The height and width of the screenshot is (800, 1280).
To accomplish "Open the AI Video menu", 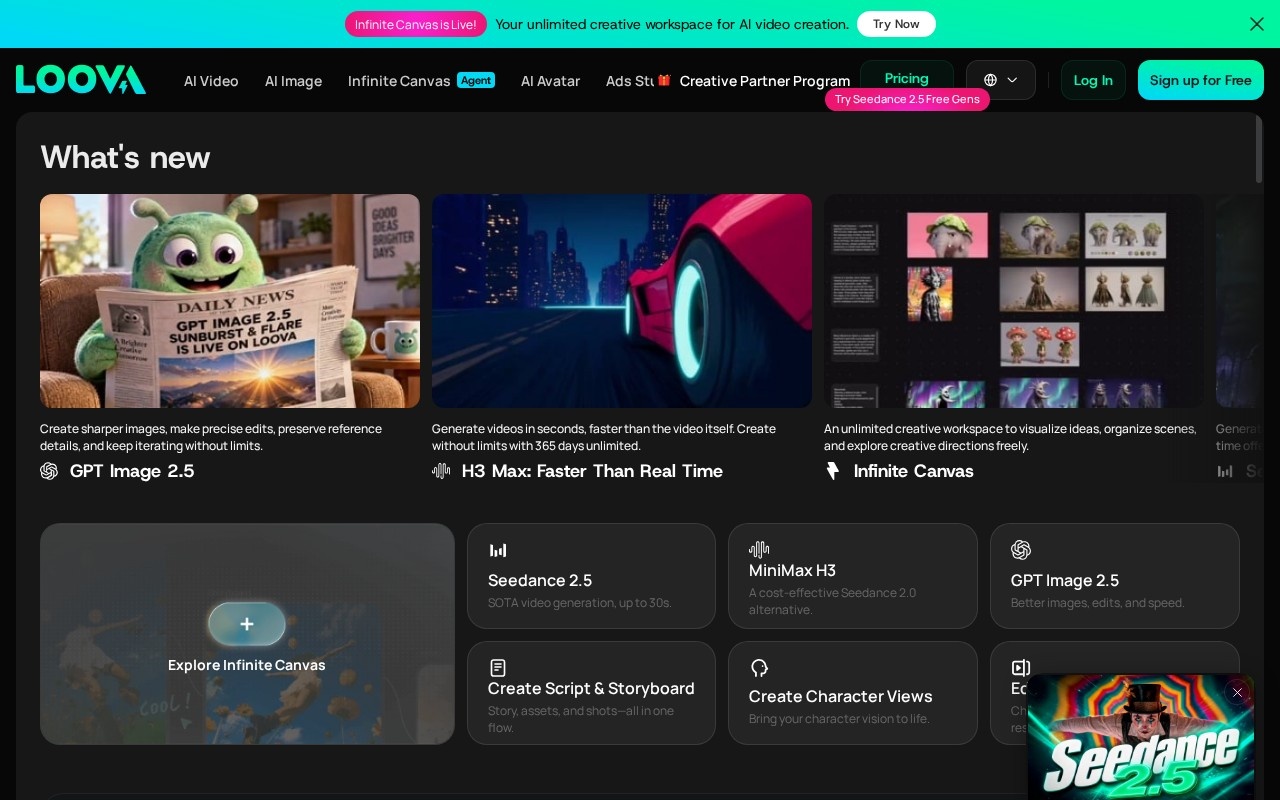I will coord(211,81).
